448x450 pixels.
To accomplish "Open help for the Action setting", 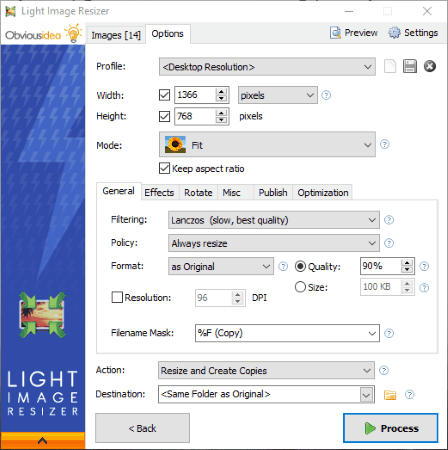I will point(384,370).
